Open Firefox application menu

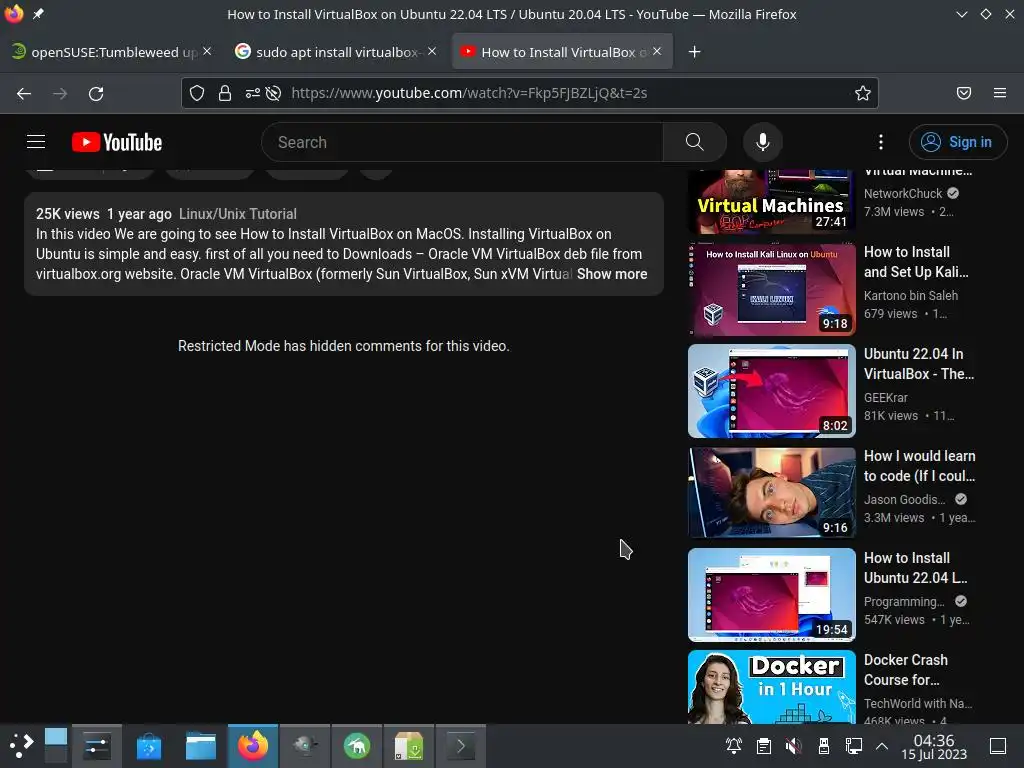1000,93
